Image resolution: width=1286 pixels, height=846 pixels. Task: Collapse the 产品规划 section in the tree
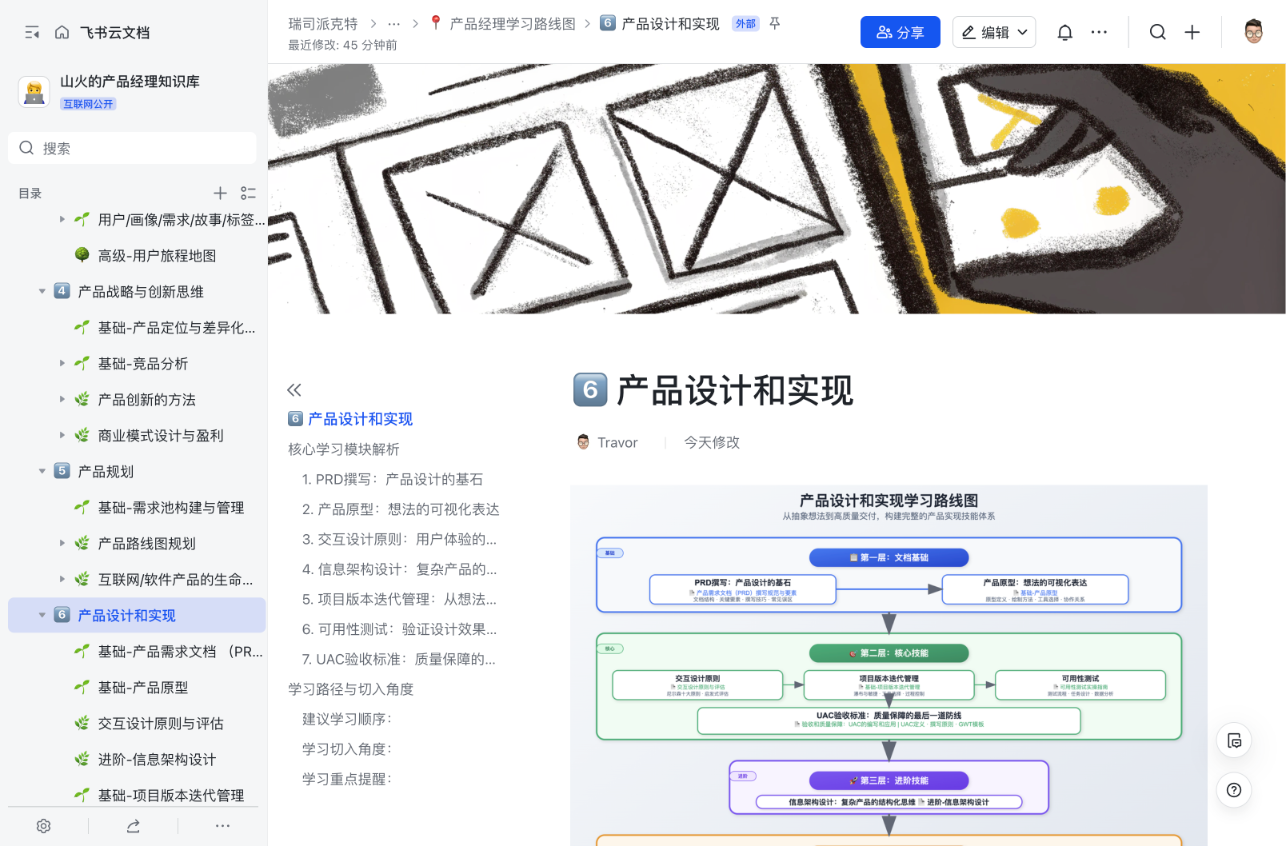tap(42, 471)
